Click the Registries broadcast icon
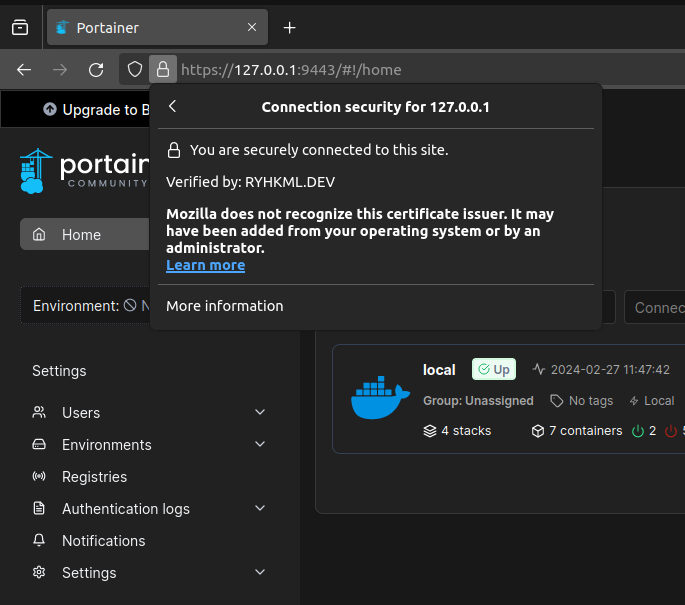685x605 pixels. (x=39, y=476)
